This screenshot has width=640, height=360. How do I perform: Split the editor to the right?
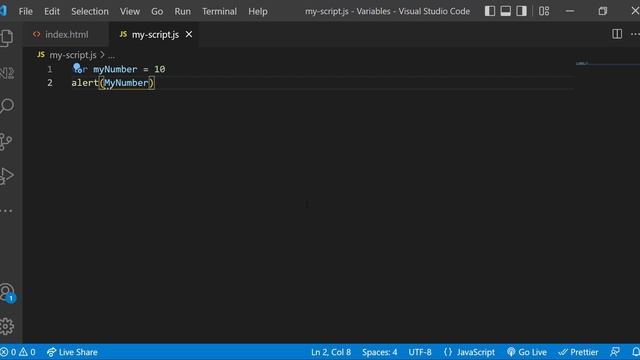pyautogui.click(x=617, y=34)
